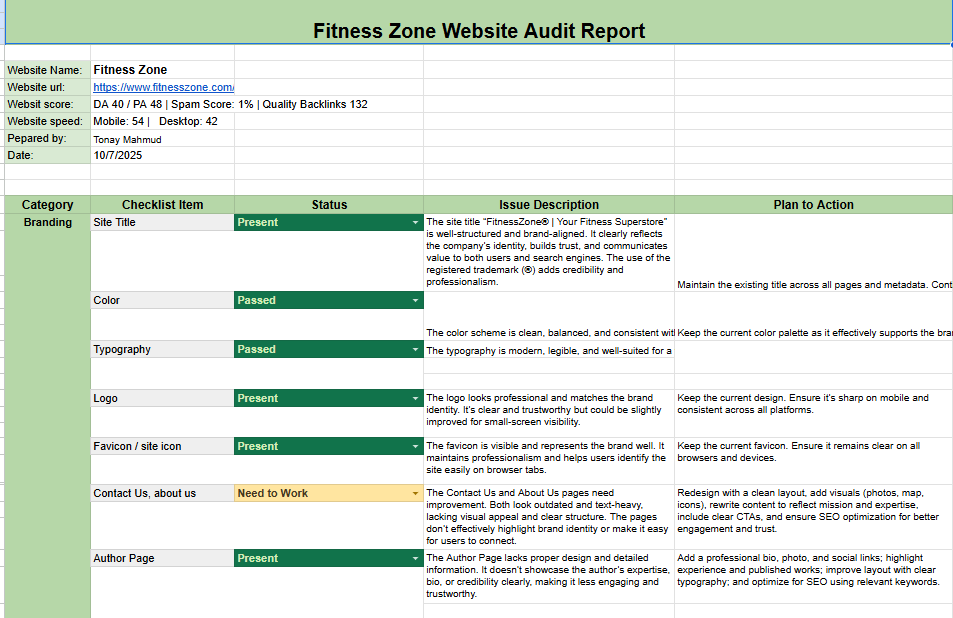The height and width of the screenshot is (618, 953).
Task: Expand the Typography status dropdown arrow
Action: click(x=416, y=350)
